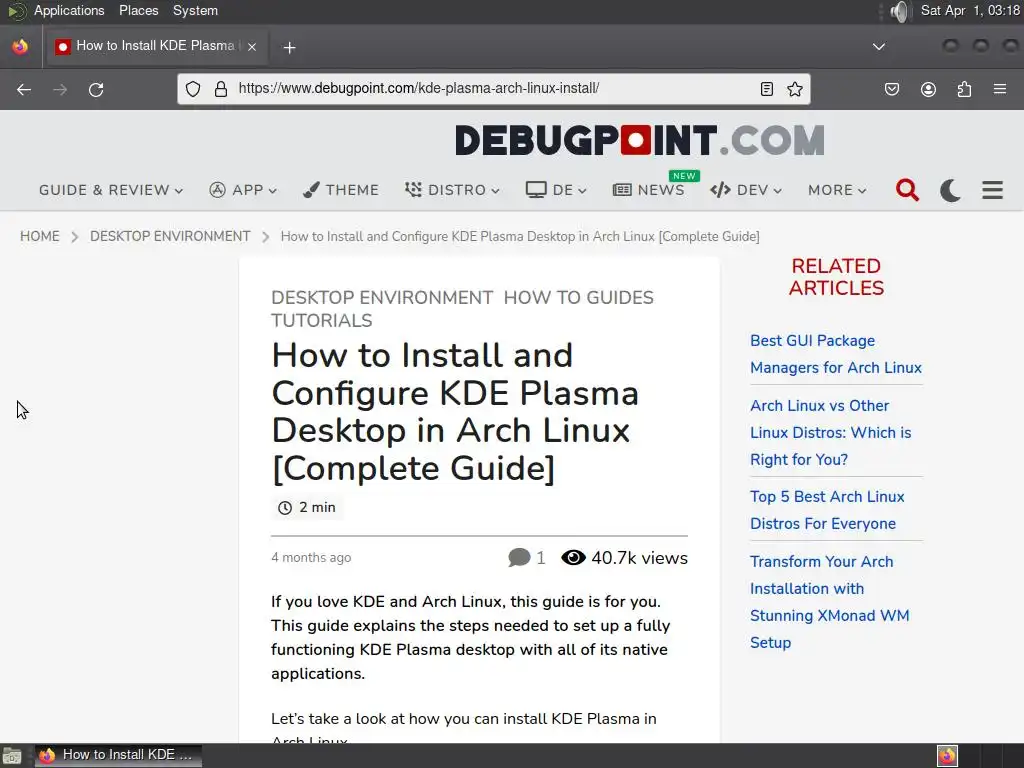Open the Desktop Environment breadcrumb link
Image resolution: width=1024 pixels, height=768 pixels.
(x=170, y=236)
